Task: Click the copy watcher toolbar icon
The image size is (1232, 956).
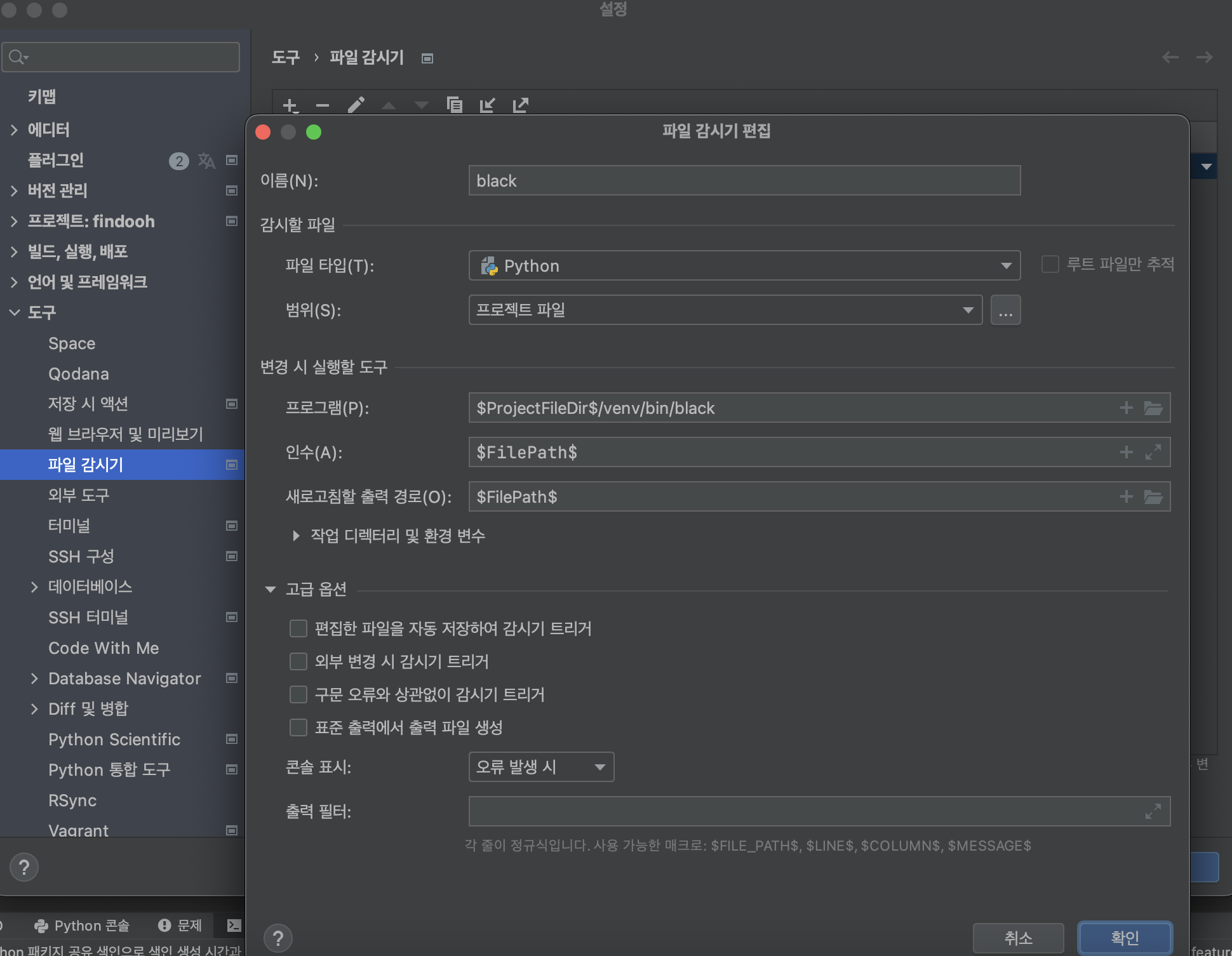Action: [x=454, y=105]
